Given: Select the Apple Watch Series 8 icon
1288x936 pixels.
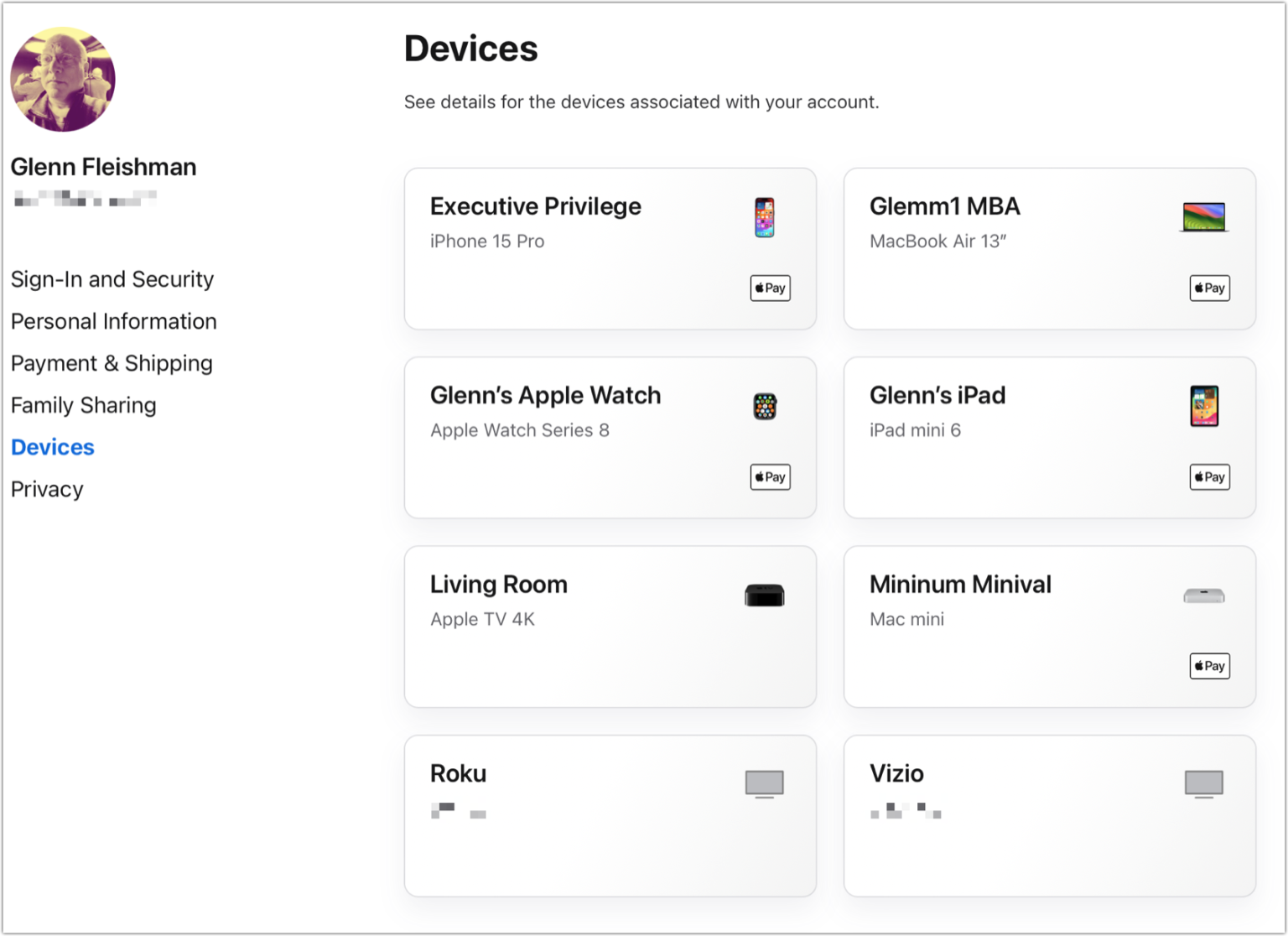Looking at the screenshot, I should [x=764, y=407].
